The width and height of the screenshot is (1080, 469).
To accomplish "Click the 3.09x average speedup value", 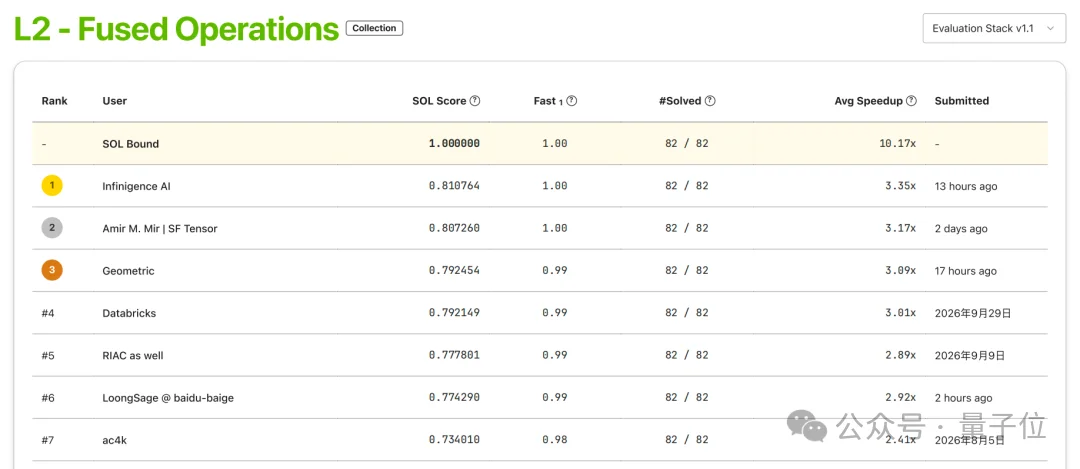I will coord(901,271).
